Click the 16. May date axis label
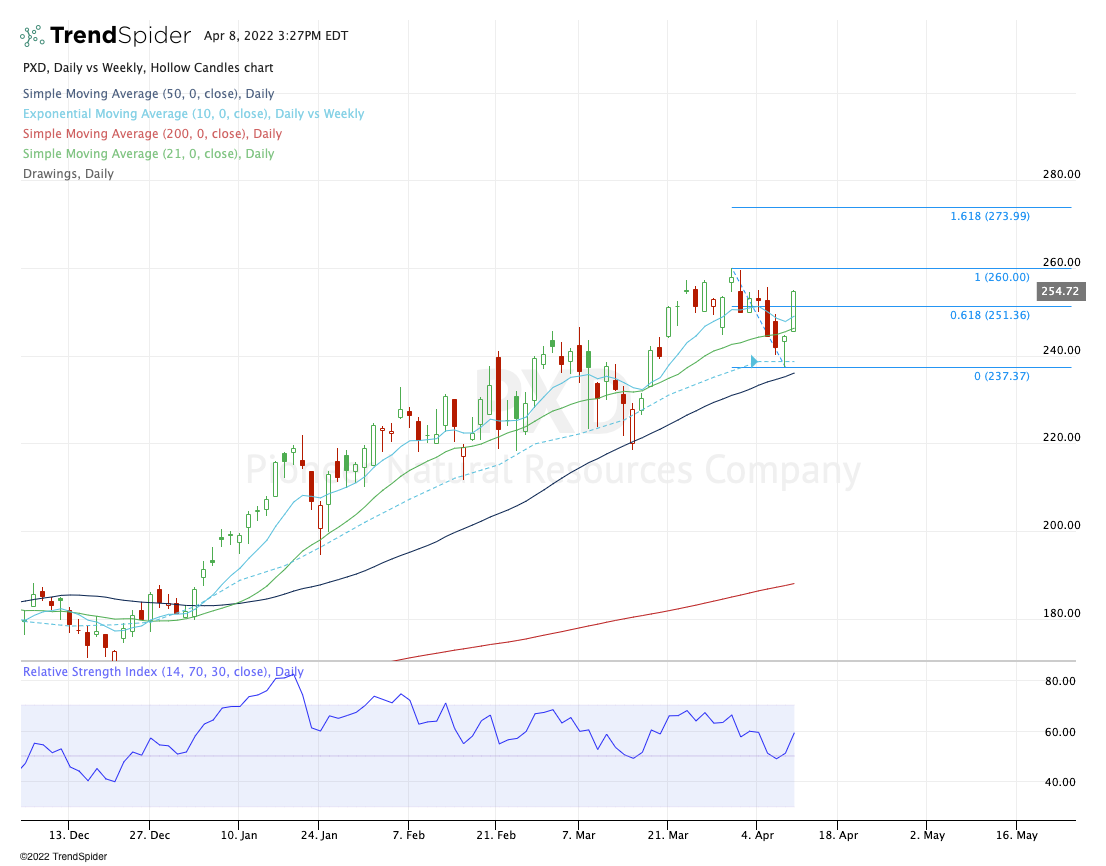 point(1016,835)
